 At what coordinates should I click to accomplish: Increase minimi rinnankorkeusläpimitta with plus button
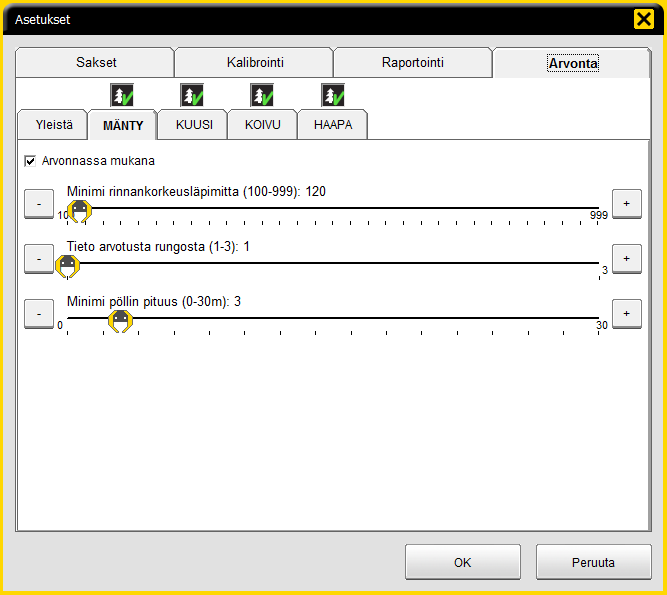(x=627, y=204)
